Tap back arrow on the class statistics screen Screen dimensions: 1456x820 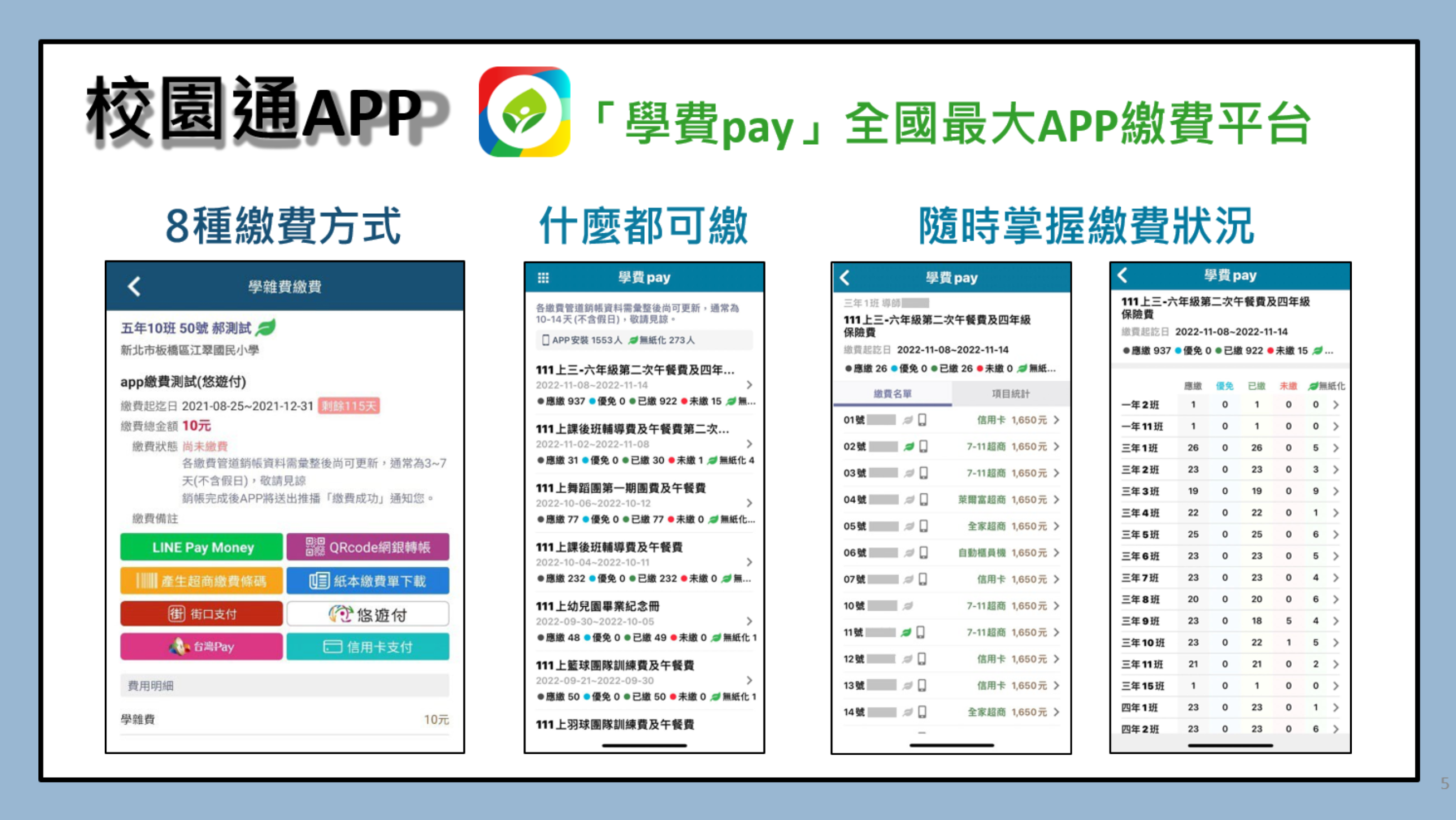[1122, 275]
